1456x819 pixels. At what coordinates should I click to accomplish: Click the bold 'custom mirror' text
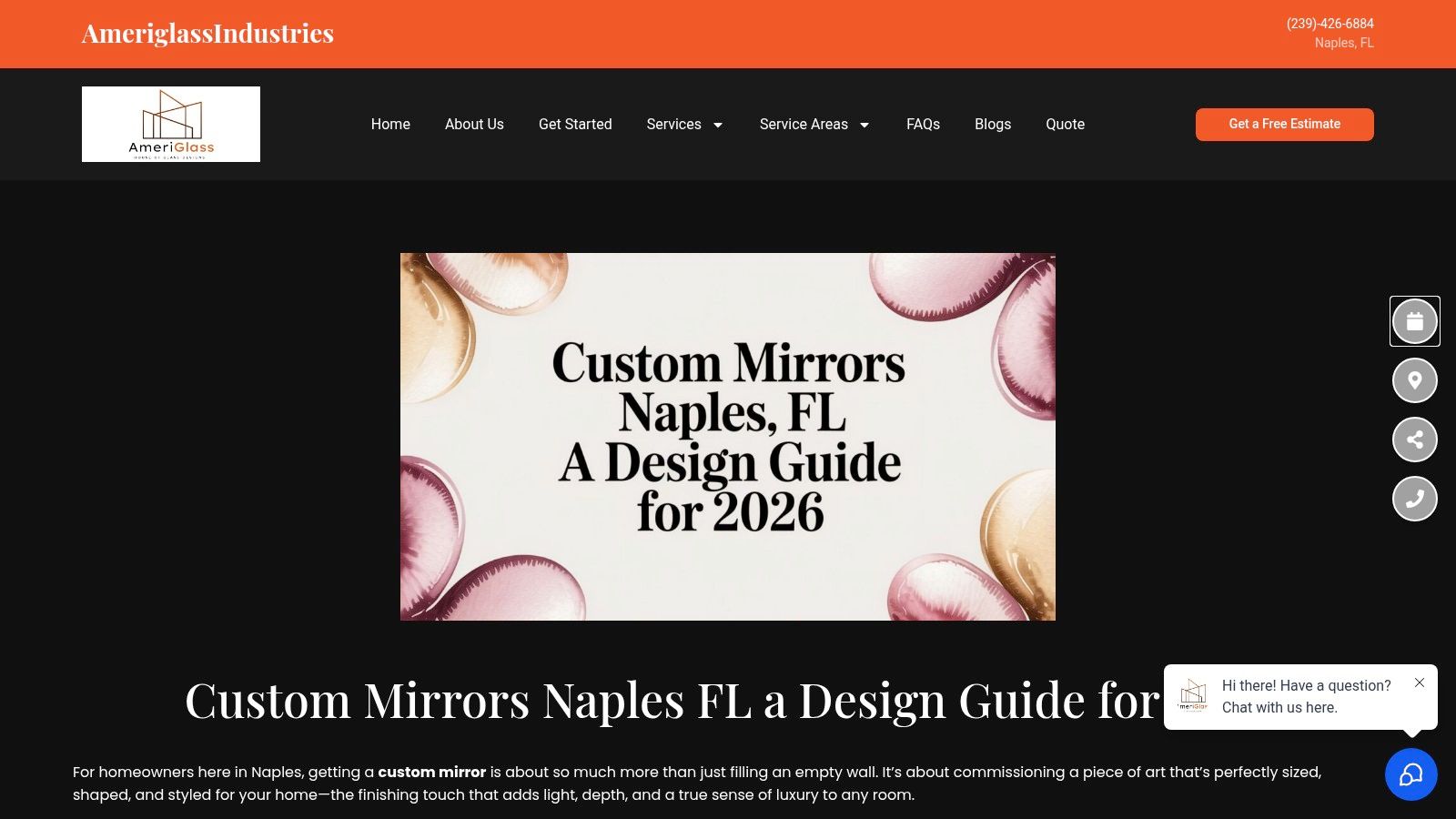pyautogui.click(x=431, y=772)
